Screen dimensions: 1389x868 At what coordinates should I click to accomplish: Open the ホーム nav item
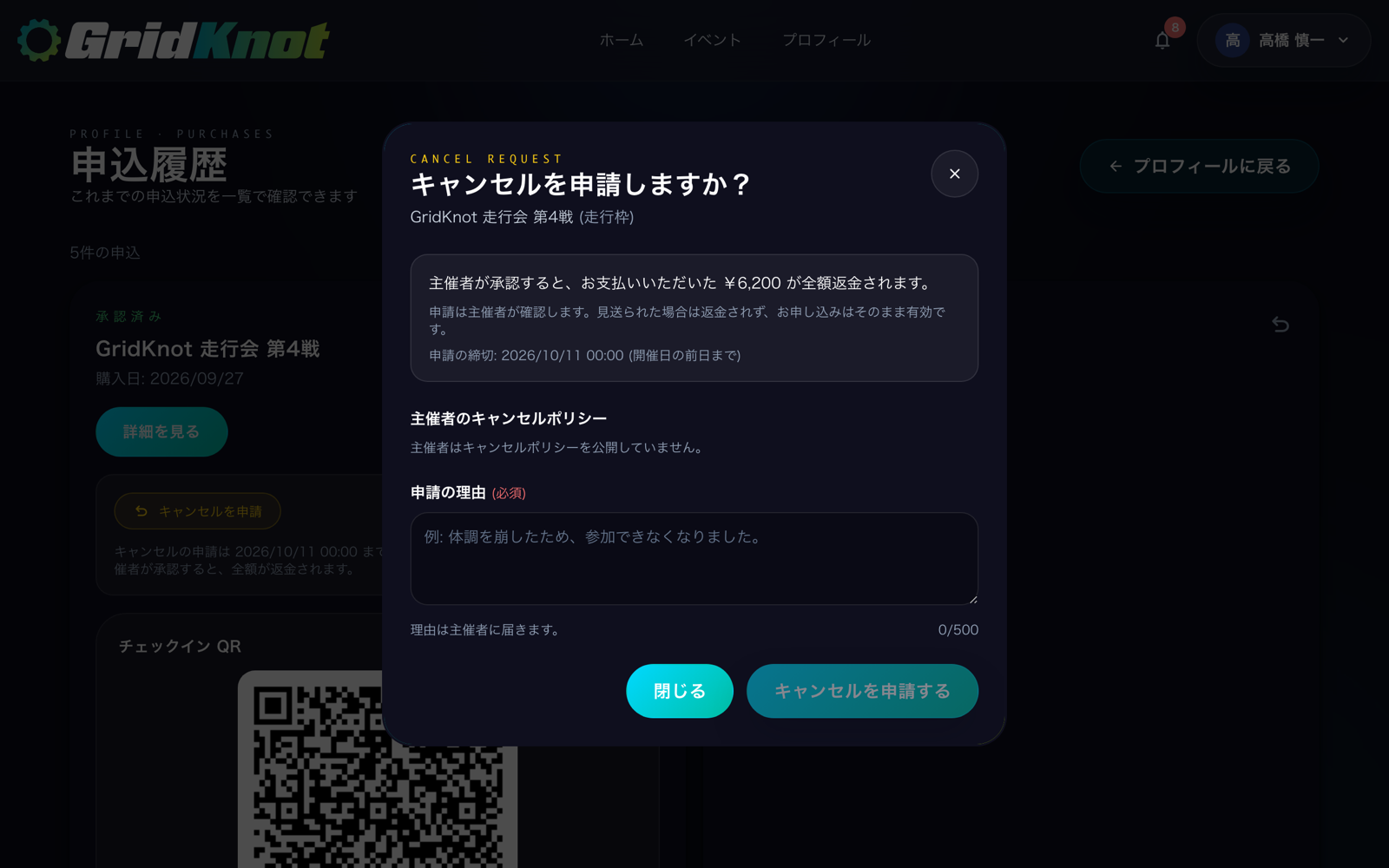click(x=622, y=40)
